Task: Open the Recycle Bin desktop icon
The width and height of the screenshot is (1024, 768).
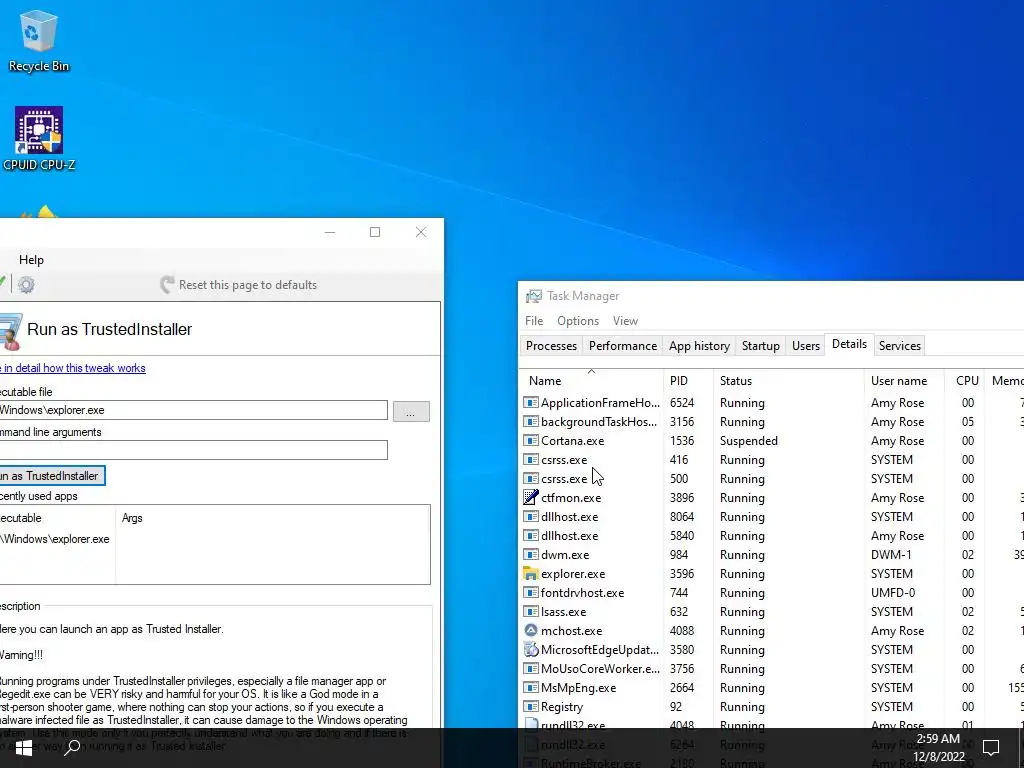Action: 39,40
